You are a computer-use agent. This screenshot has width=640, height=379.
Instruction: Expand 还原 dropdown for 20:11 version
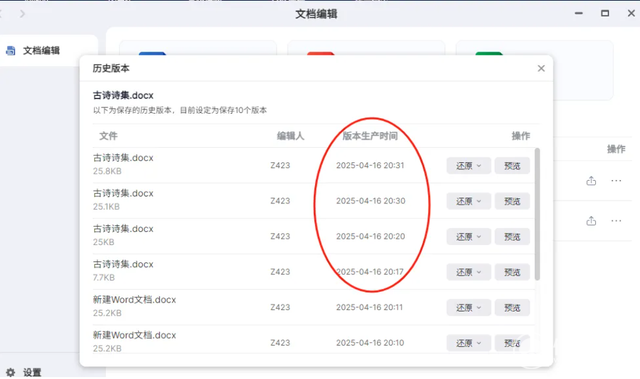click(x=469, y=308)
